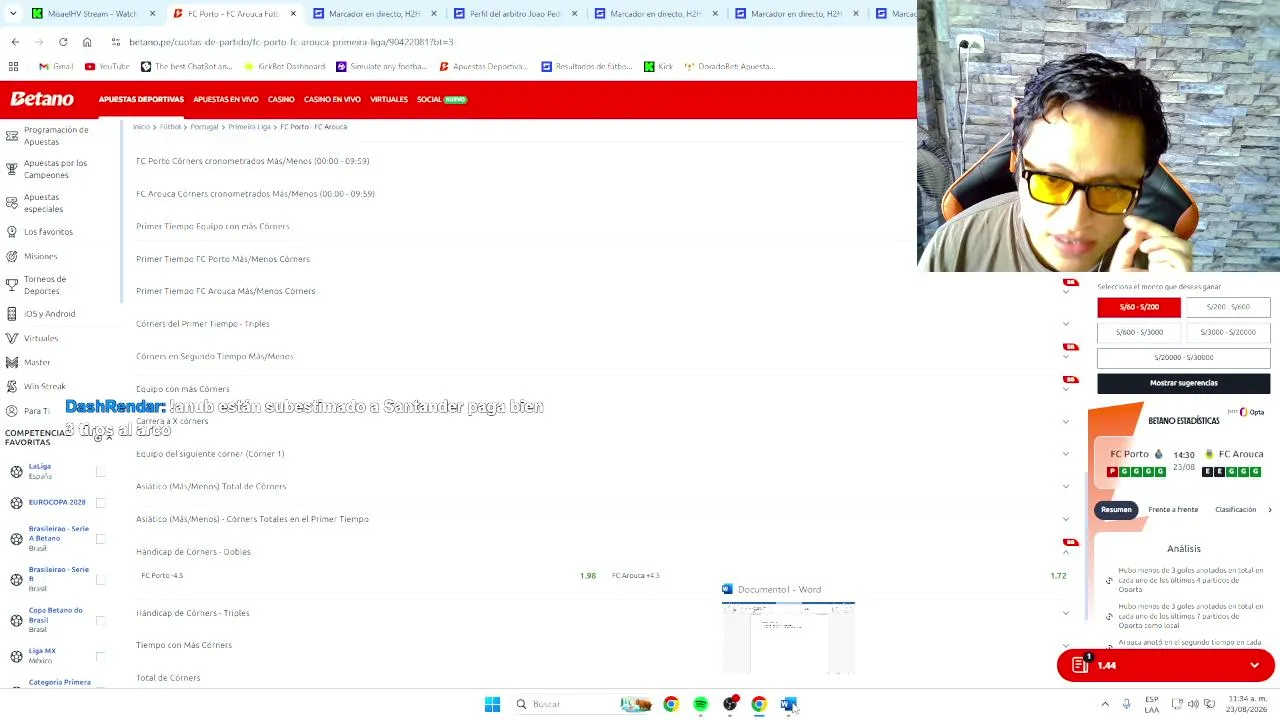Open the Gmail bookmark
The width and height of the screenshot is (1280, 720).
coord(56,66)
